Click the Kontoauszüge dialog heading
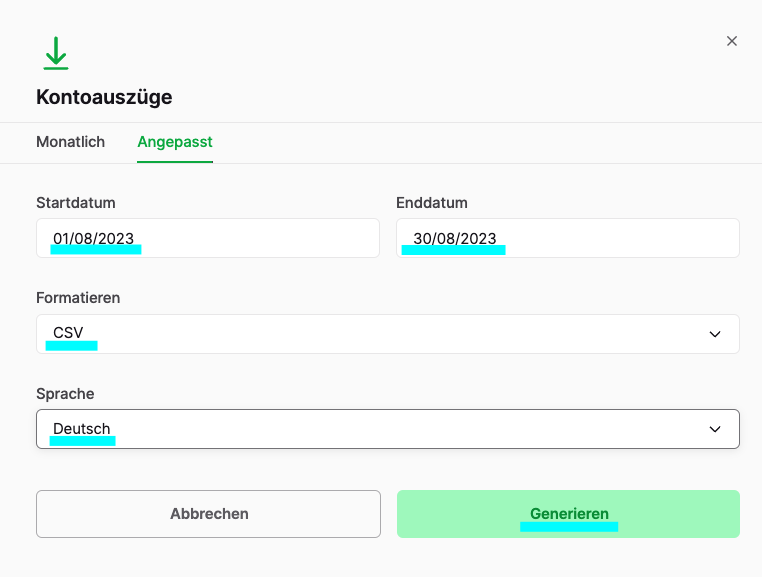The height and width of the screenshot is (577, 762). (104, 97)
